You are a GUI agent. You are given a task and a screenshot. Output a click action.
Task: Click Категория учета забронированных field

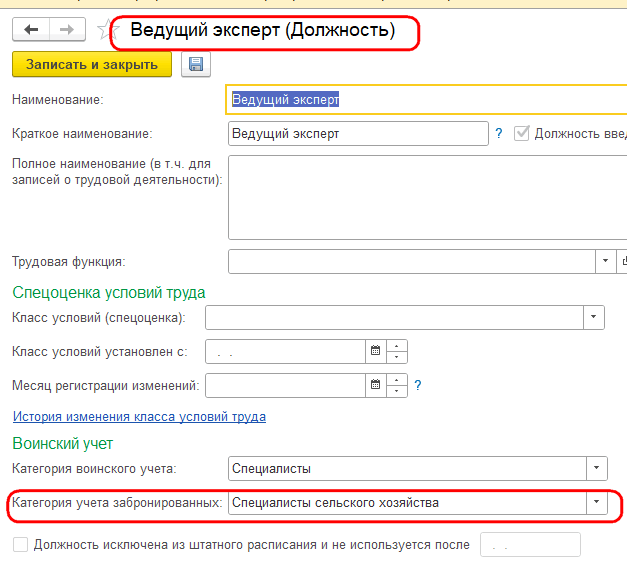(x=407, y=502)
